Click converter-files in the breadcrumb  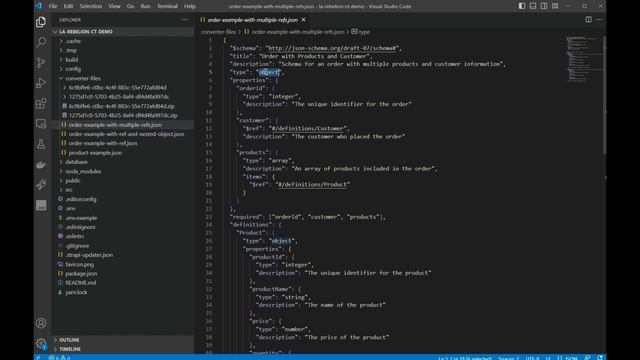tap(218, 32)
